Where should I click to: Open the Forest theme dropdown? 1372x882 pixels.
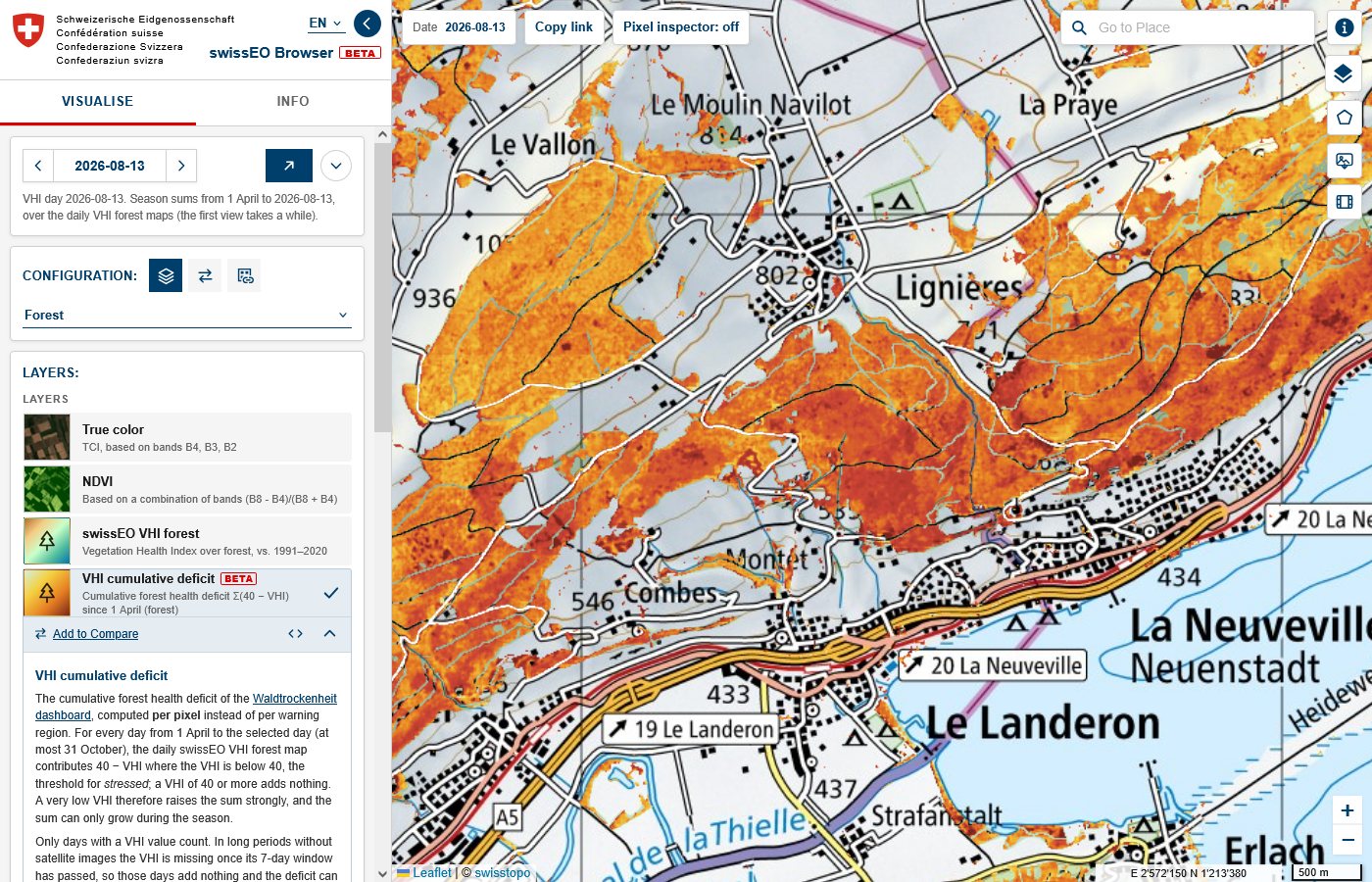[x=186, y=315]
